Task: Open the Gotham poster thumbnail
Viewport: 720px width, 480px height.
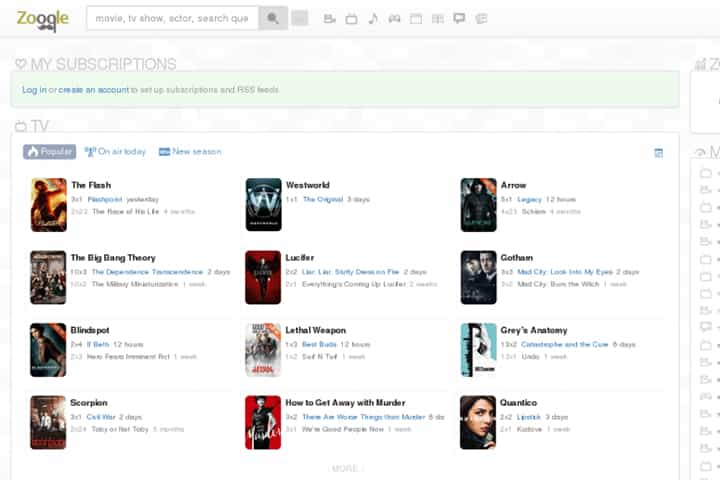Action: point(478,277)
